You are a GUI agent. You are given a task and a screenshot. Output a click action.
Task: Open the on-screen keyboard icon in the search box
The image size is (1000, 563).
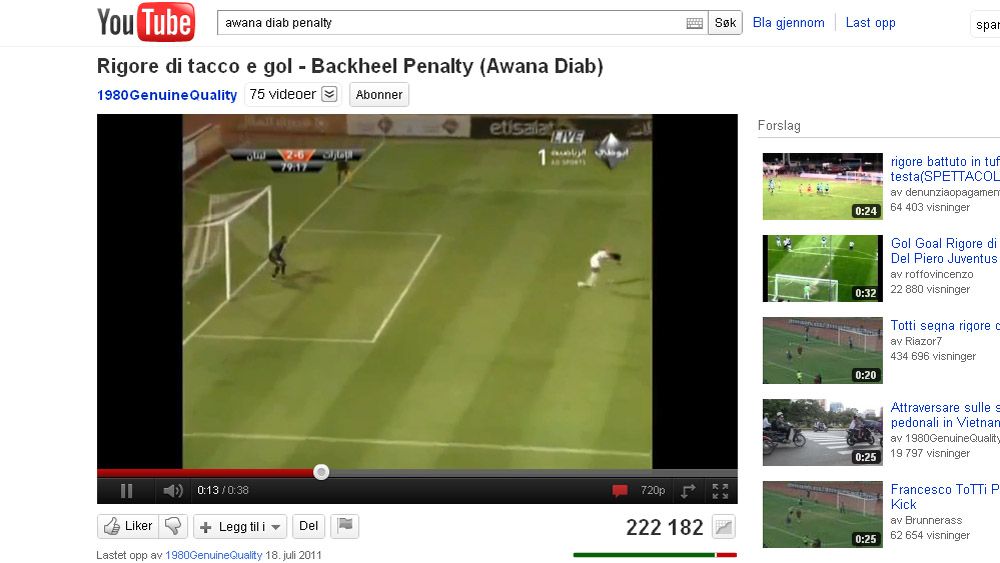click(x=695, y=24)
